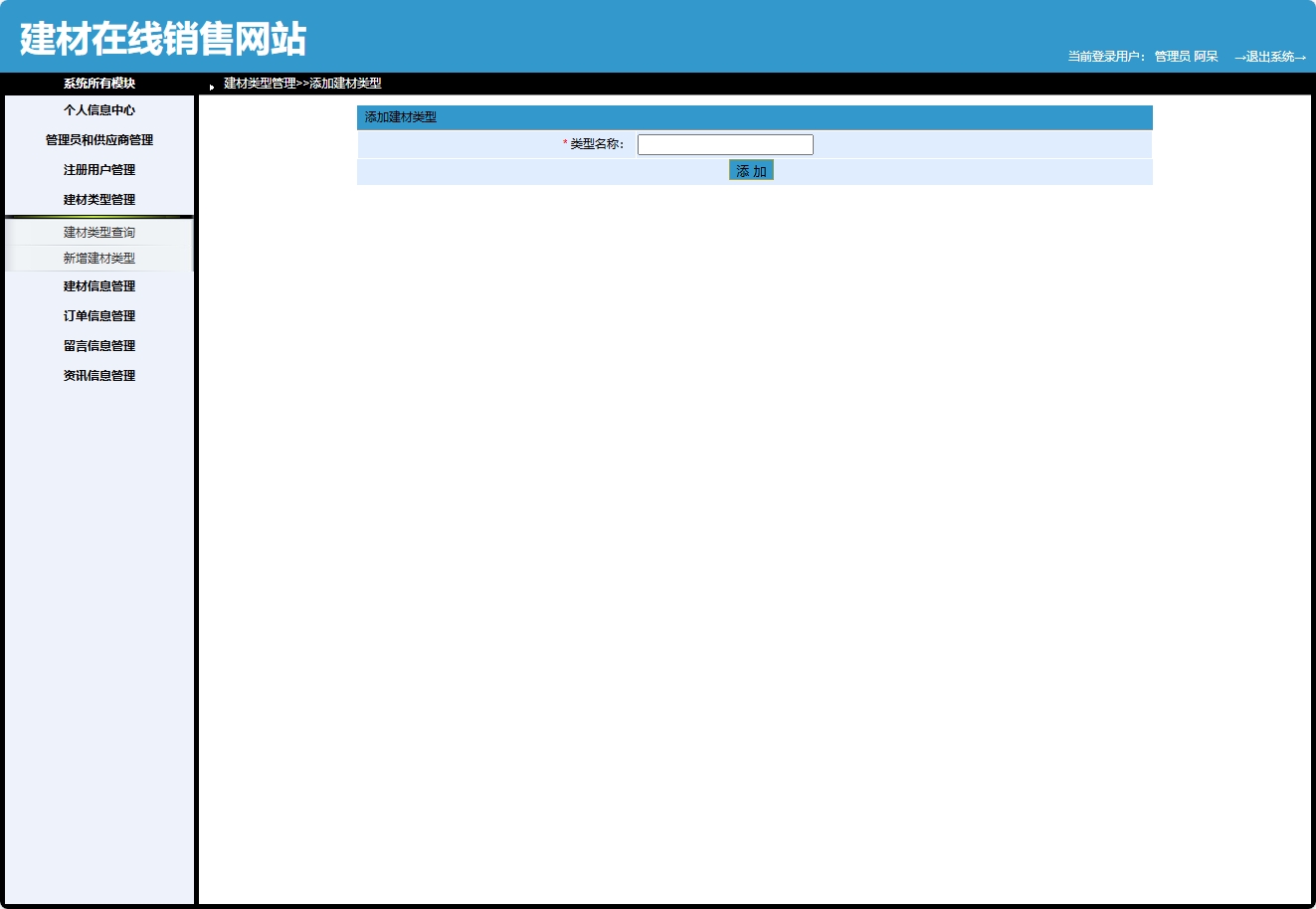Select 建材类型查询 submenu item

[97, 232]
